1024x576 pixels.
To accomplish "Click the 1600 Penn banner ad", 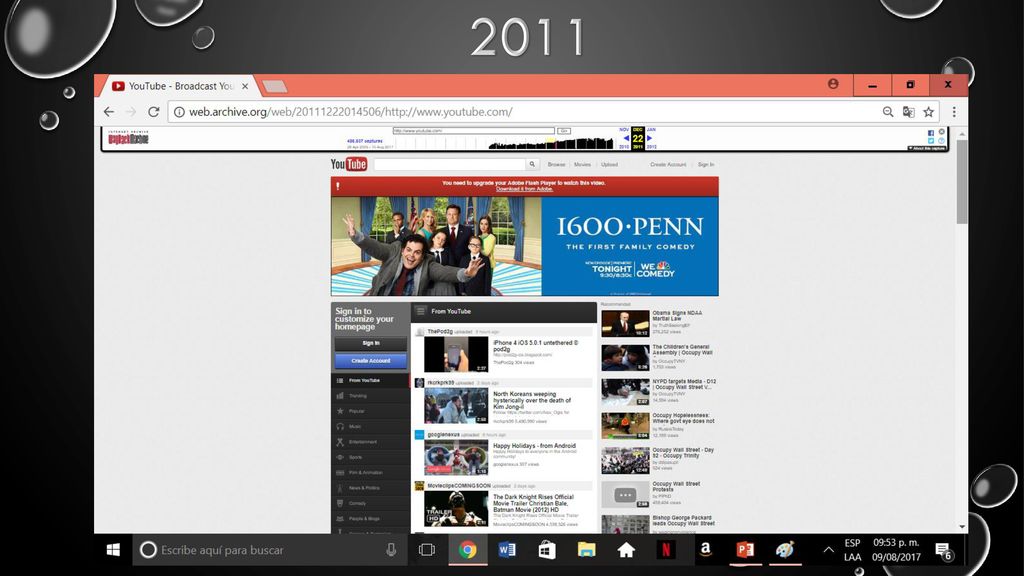I will point(524,246).
